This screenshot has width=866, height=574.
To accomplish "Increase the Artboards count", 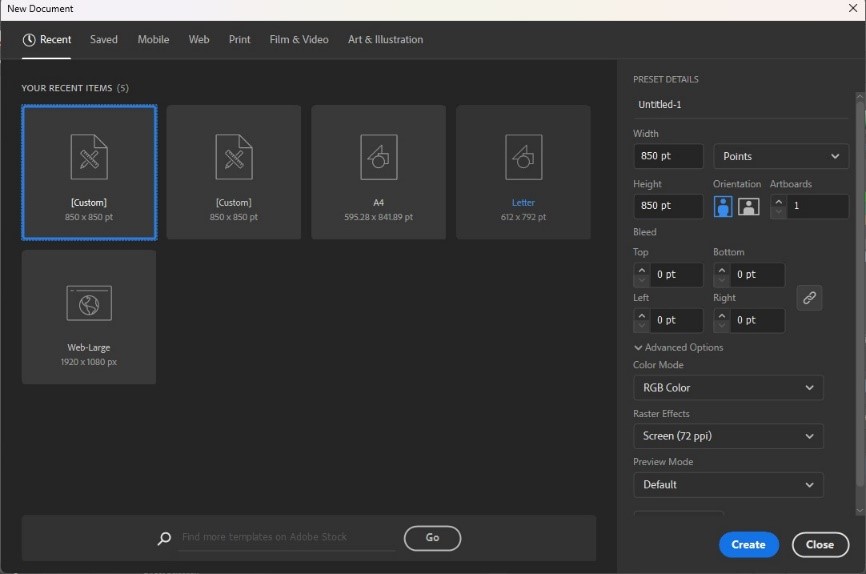I will coord(779,201).
